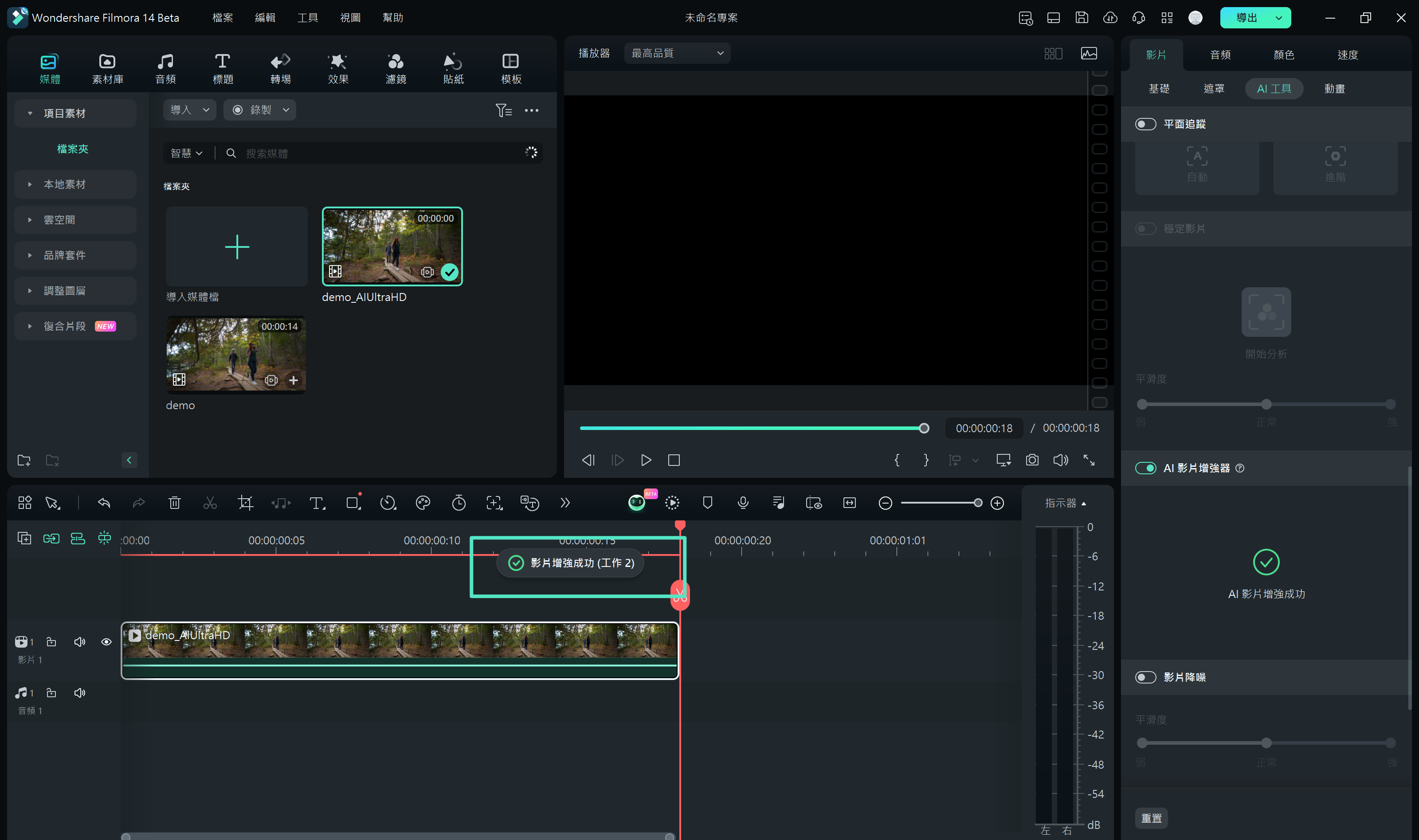This screenshot has width=1419, height=840.
Task: Open the 轉場 transitions tab
Action: pyautogui.click(x=280, y=68)
